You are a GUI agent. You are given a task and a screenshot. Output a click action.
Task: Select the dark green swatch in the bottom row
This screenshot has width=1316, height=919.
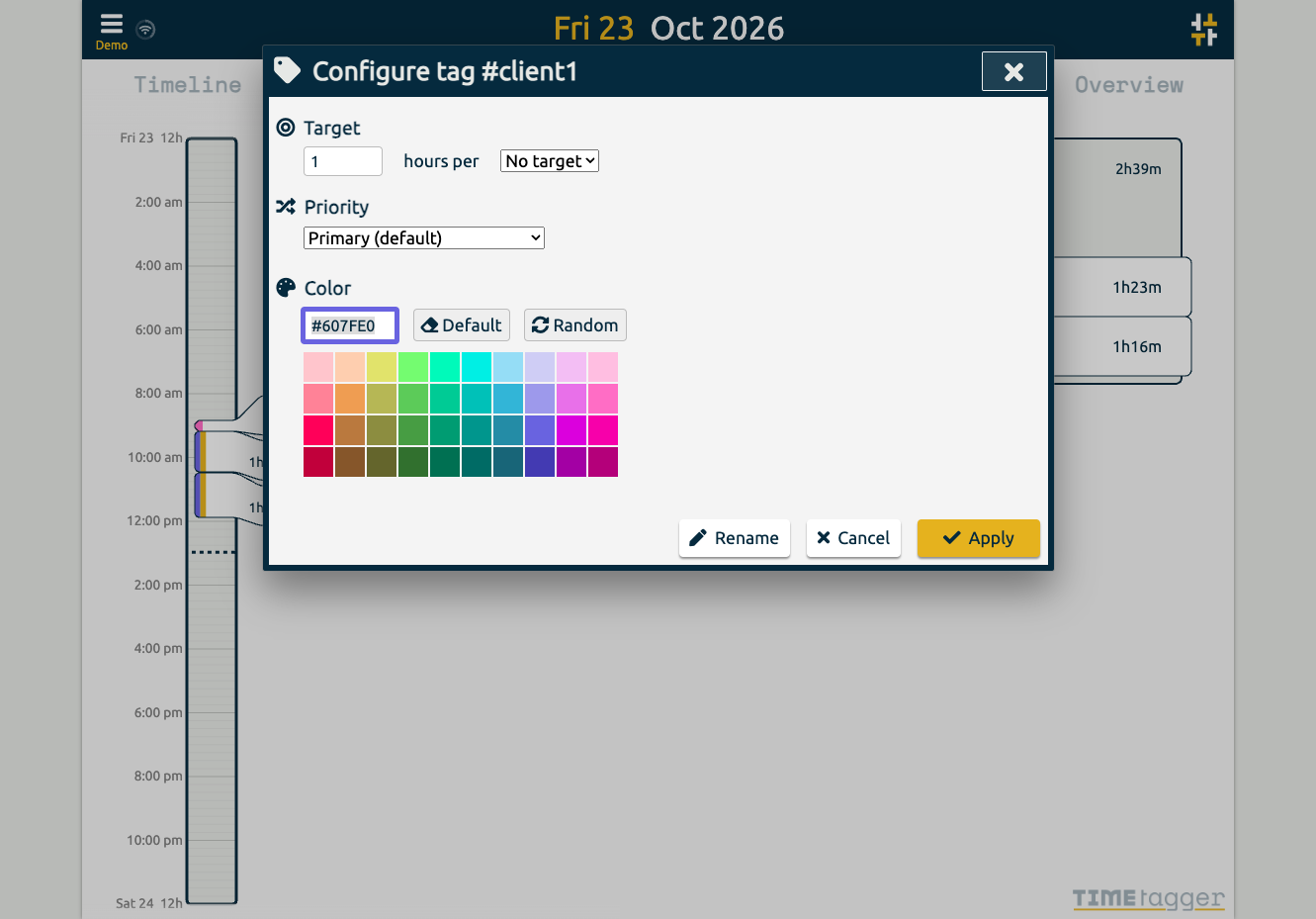[413, 462]
